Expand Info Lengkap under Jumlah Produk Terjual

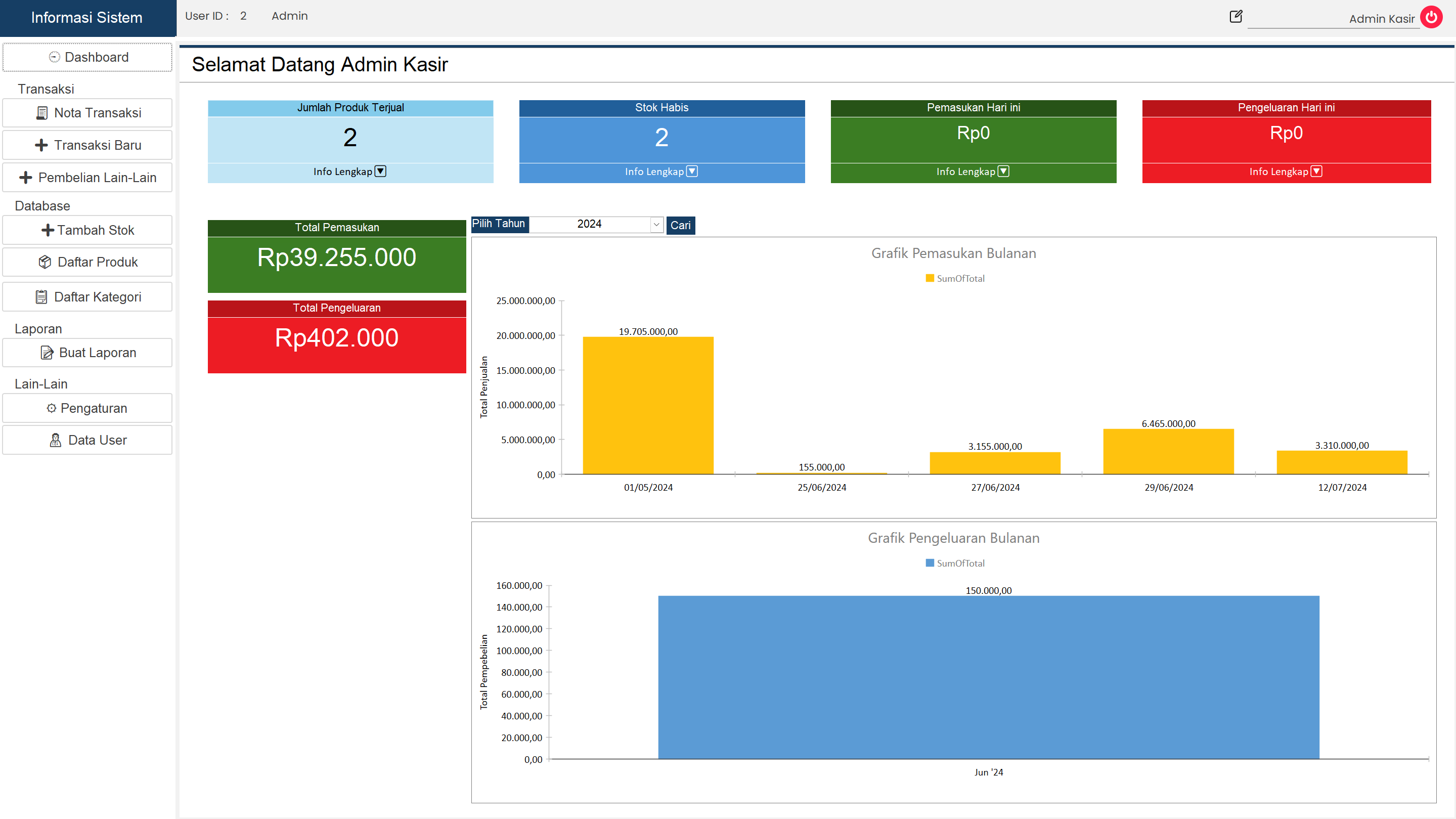(x=380, y=171)
